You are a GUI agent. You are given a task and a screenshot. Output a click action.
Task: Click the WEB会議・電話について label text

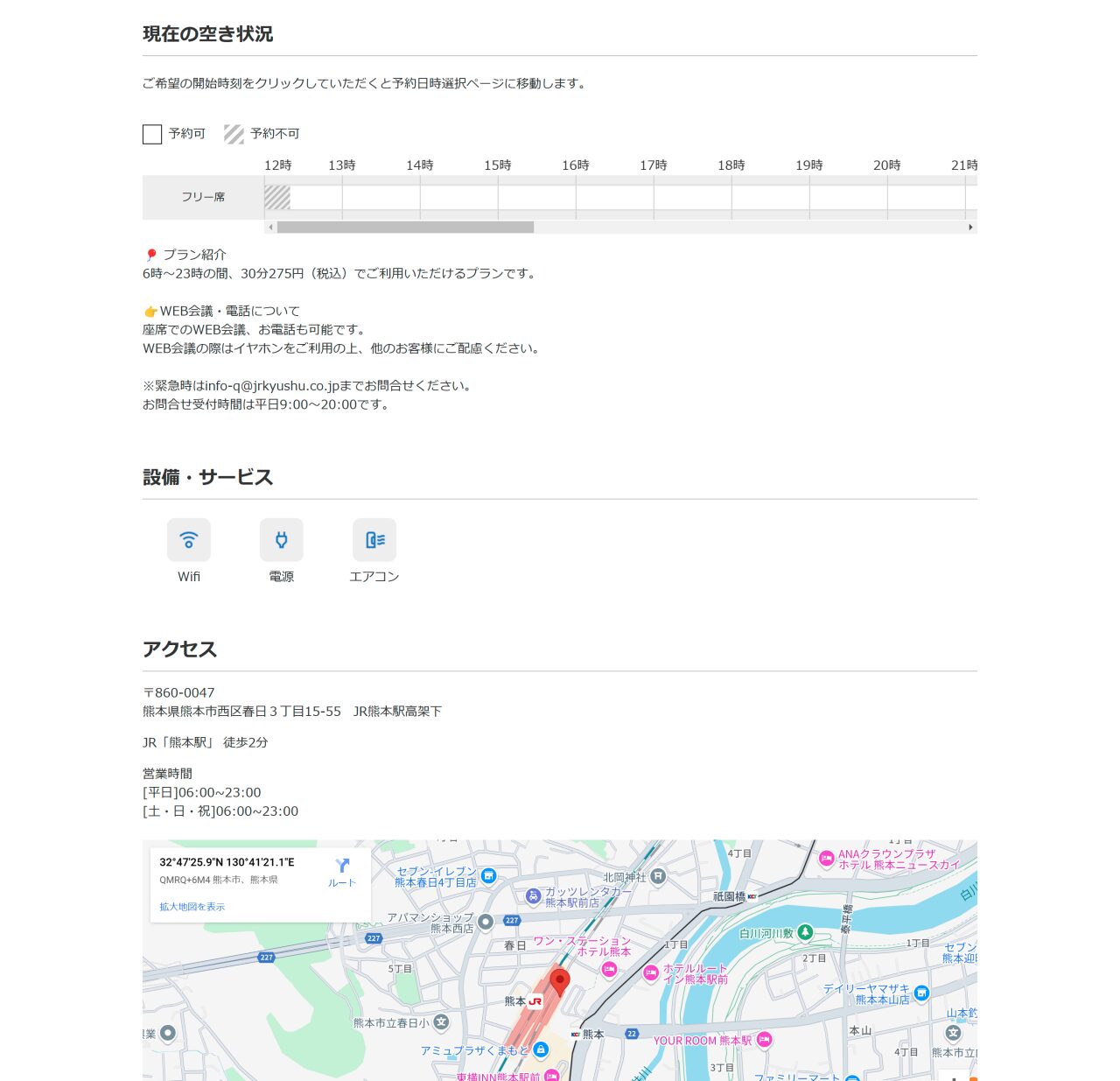229,311
